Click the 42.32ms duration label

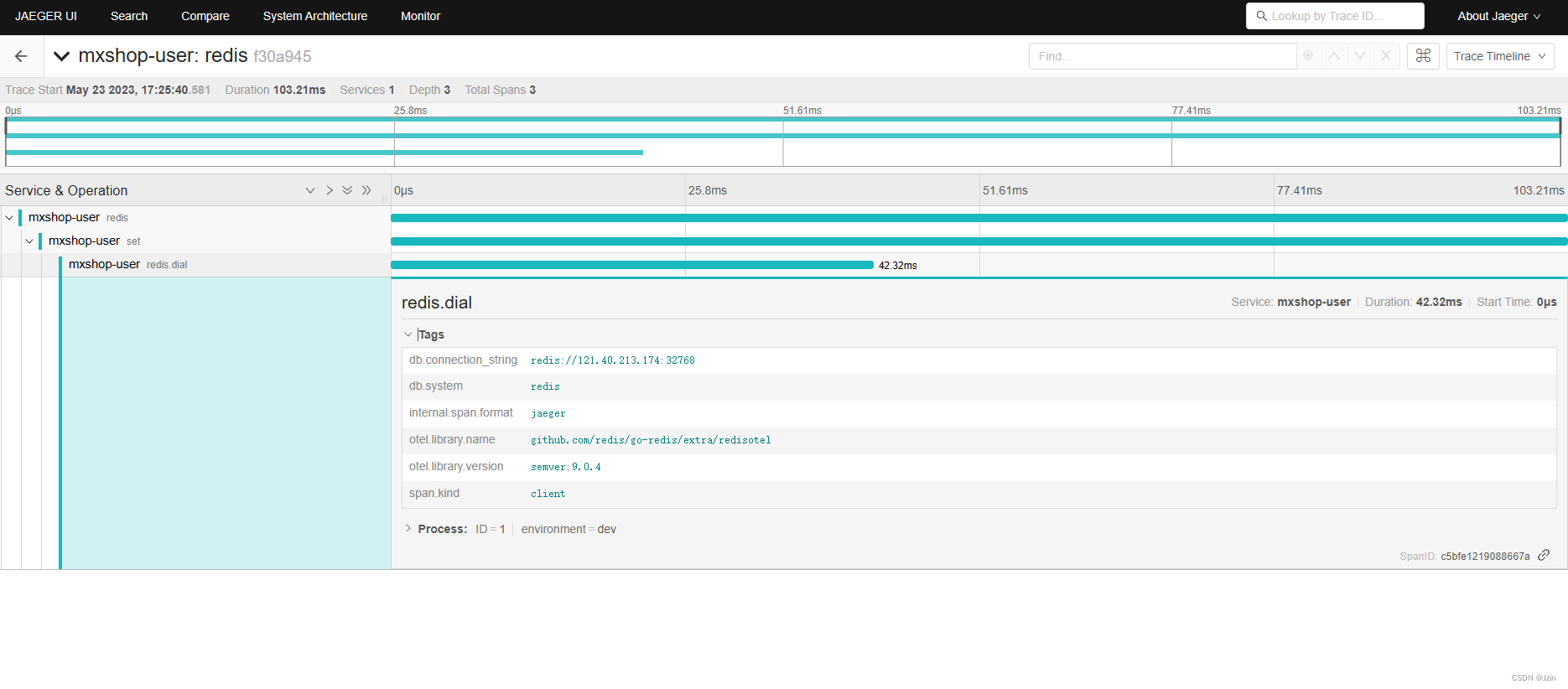tap(898, 266)
